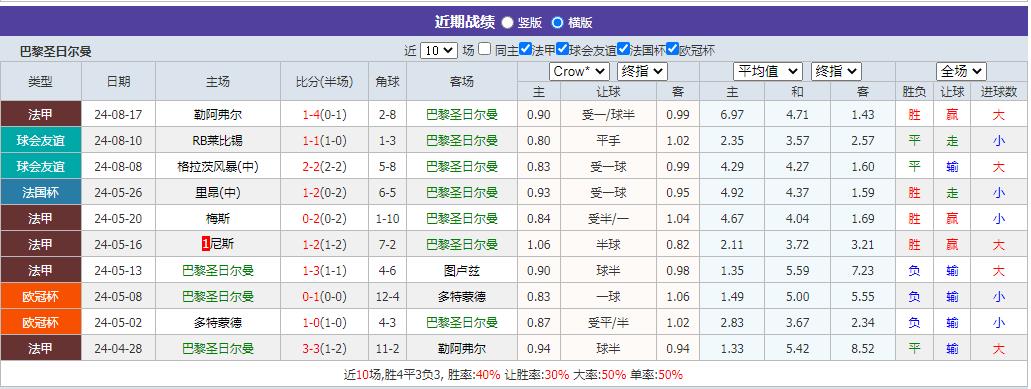Click the 巴黎圣日尔曼 team heading above table
The width and height of the screenshot is (1031, 389).
(x=56, y=51)
